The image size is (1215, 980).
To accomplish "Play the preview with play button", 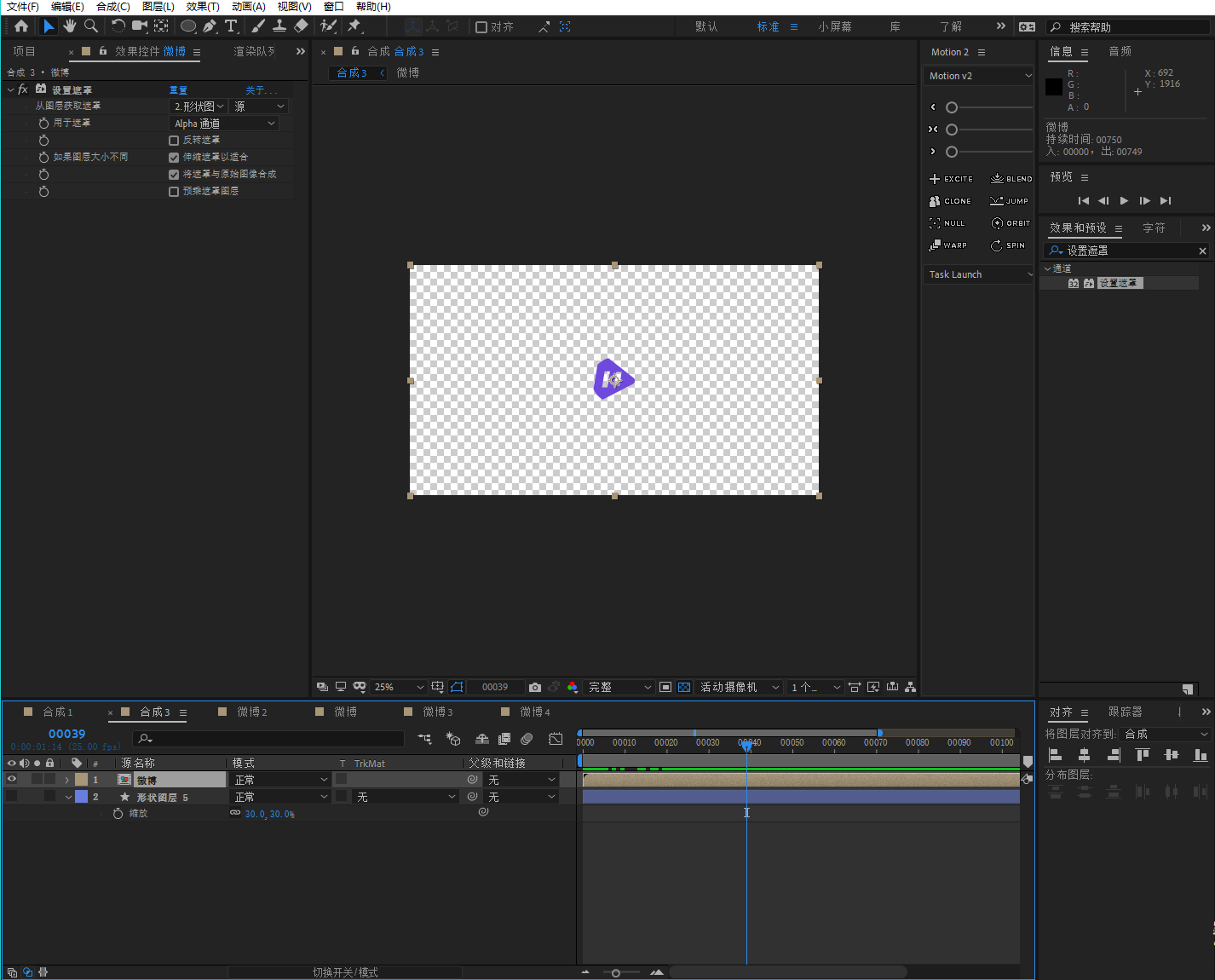I will (1124, 200).
